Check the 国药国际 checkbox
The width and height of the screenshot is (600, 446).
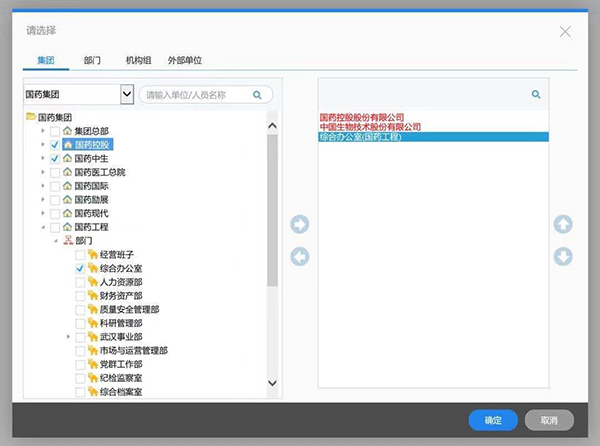tap(55, 186)
